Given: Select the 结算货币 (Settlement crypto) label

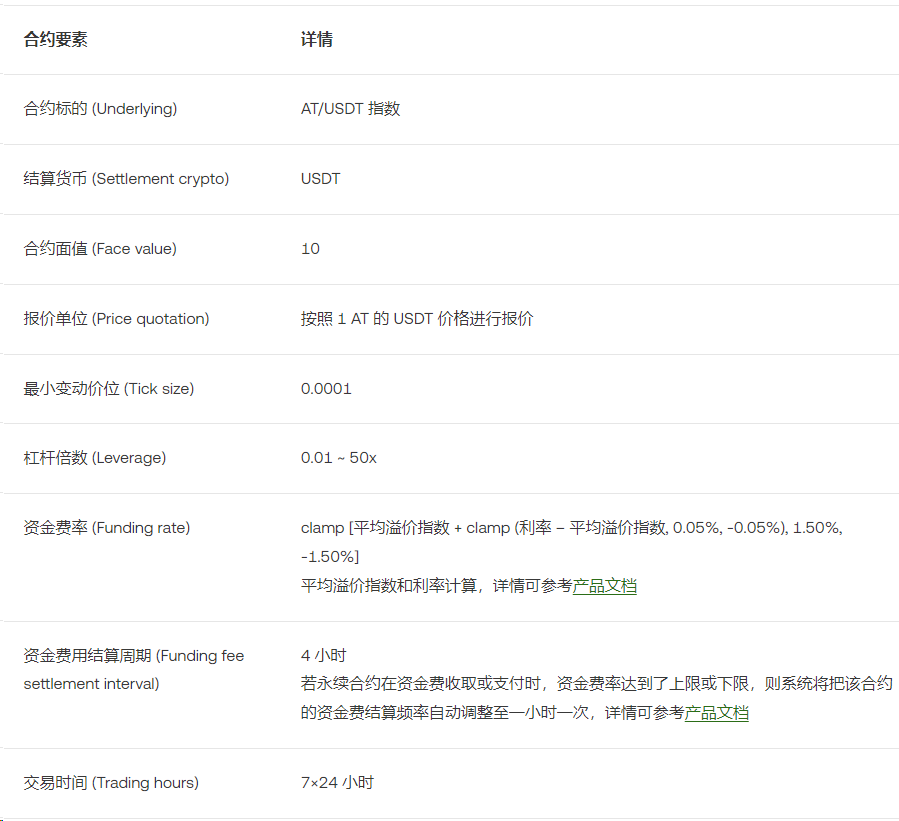Looking at the screenshot, I should (123, 179).
